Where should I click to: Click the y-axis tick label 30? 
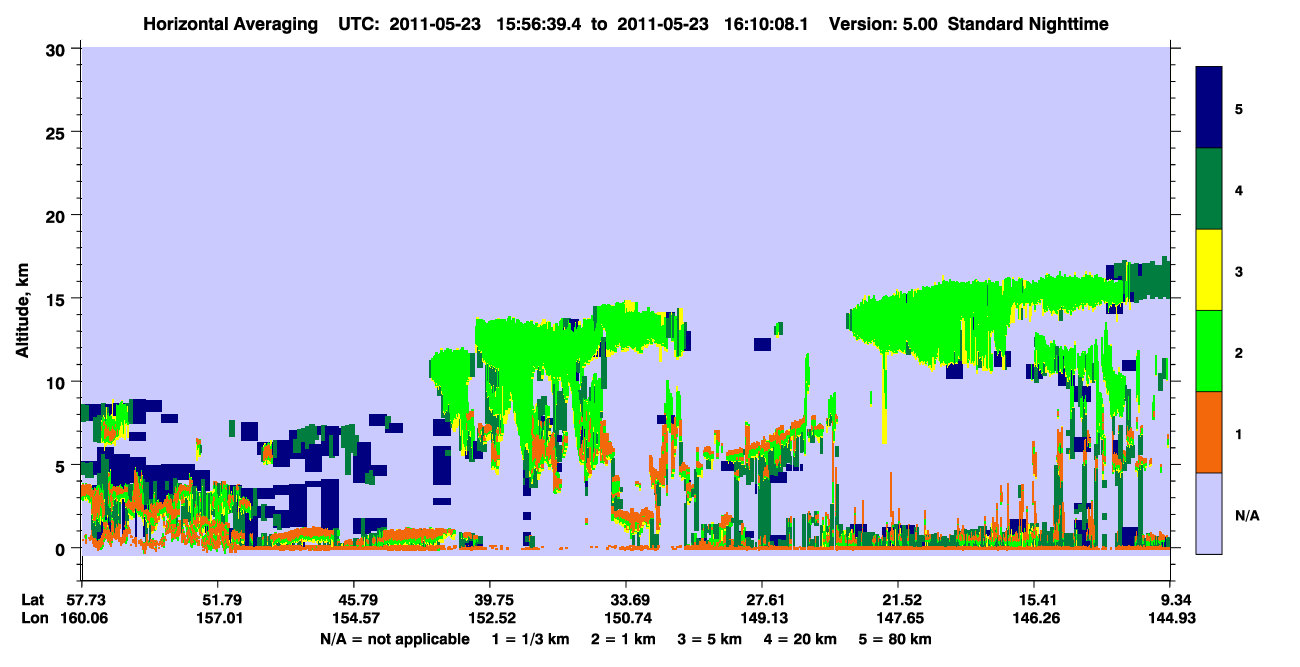pyautogui.click(x=58, y=48)
